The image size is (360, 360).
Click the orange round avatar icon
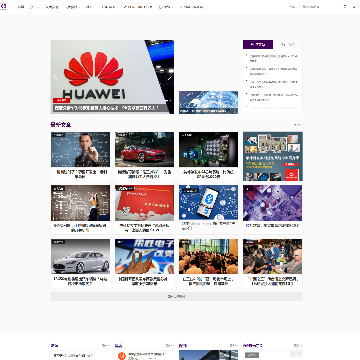point(122,356)
